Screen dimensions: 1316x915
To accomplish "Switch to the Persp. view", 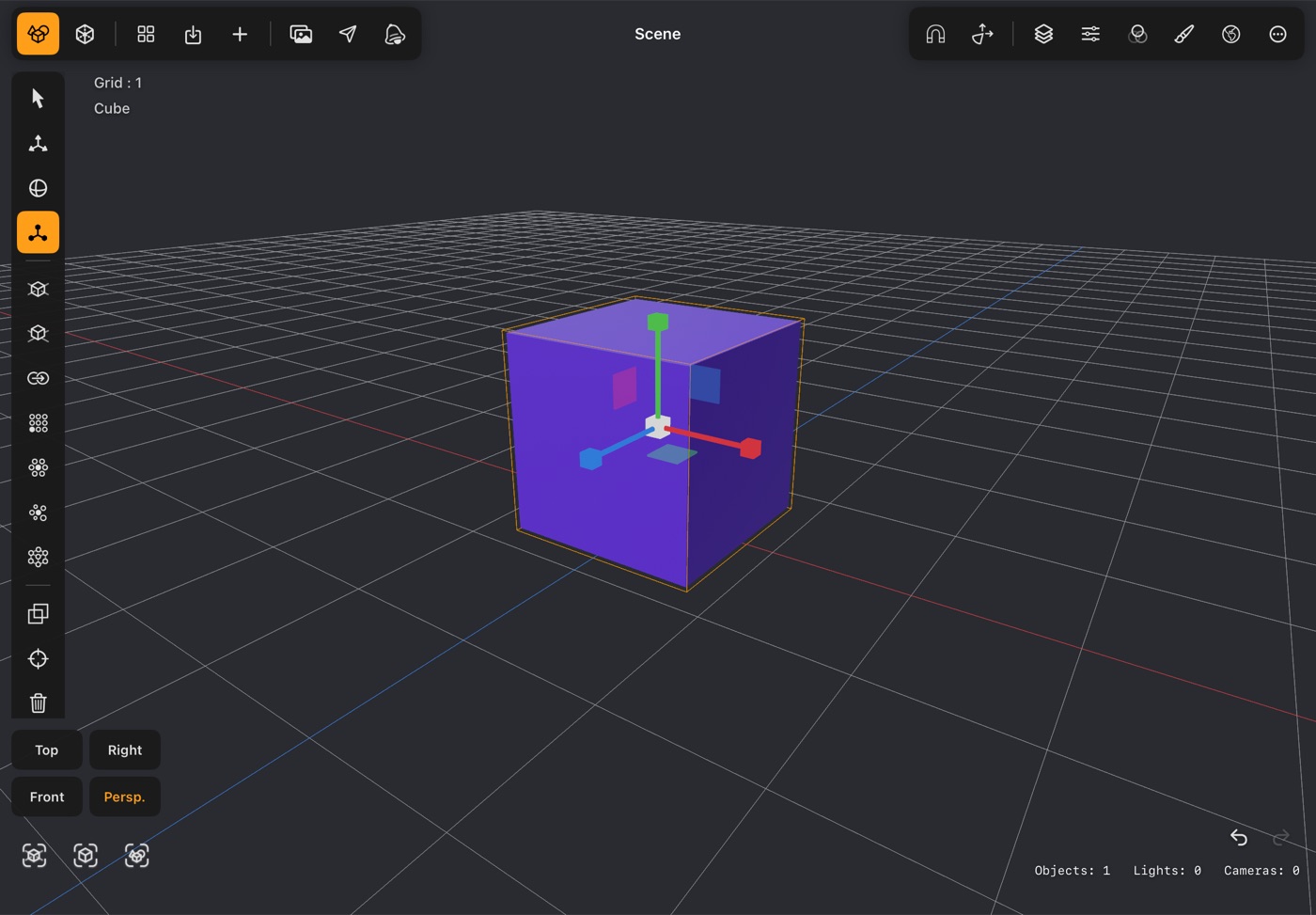I will 125,797.
